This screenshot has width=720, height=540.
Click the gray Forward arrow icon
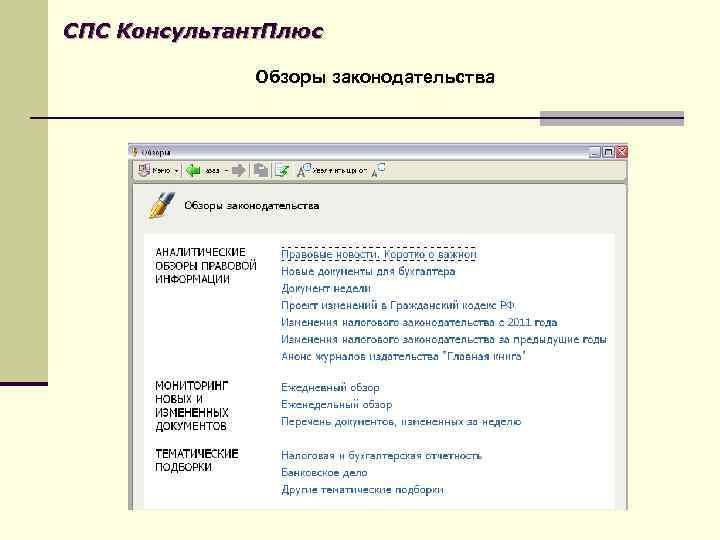pos(239,170)
